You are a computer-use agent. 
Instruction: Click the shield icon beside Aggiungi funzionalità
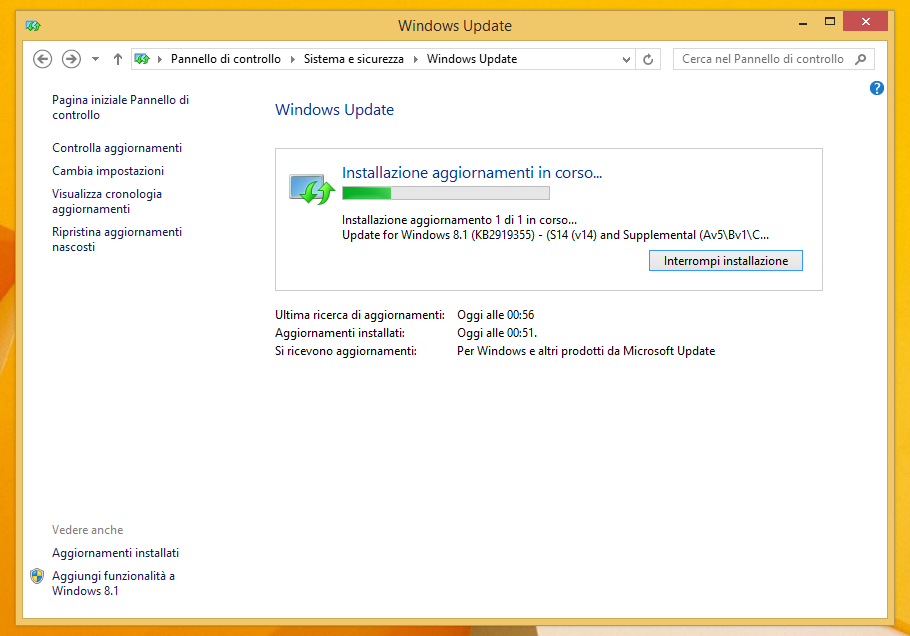[37, 576]
